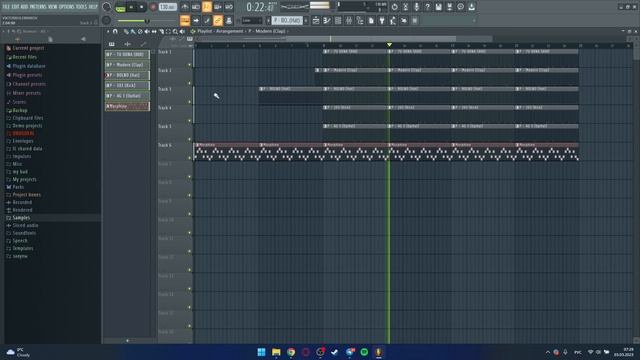
Task: Open the plugin picker plug icon
Action: [x=382, y=20]
